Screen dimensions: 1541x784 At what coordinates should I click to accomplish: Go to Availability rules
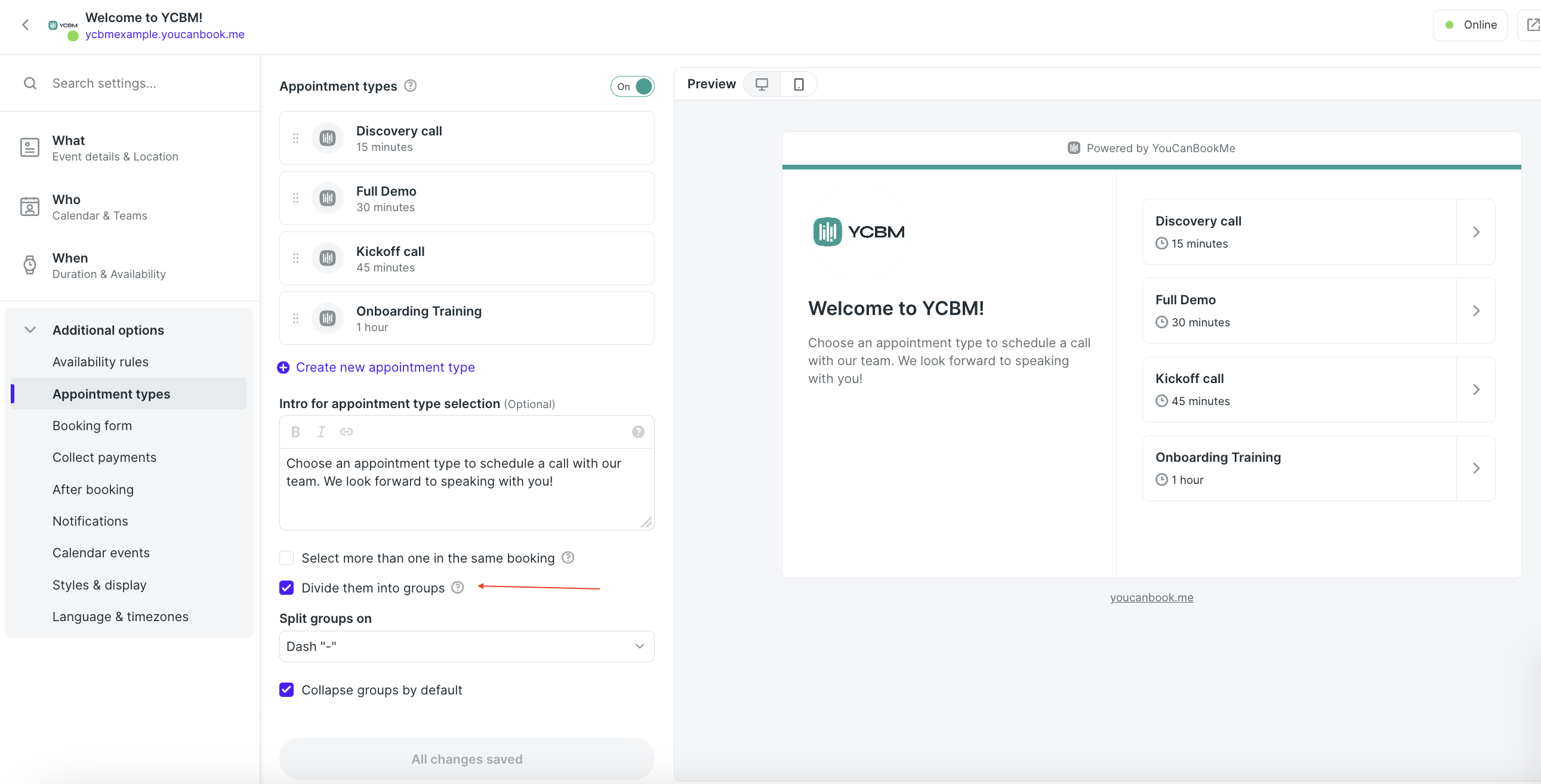100,362
